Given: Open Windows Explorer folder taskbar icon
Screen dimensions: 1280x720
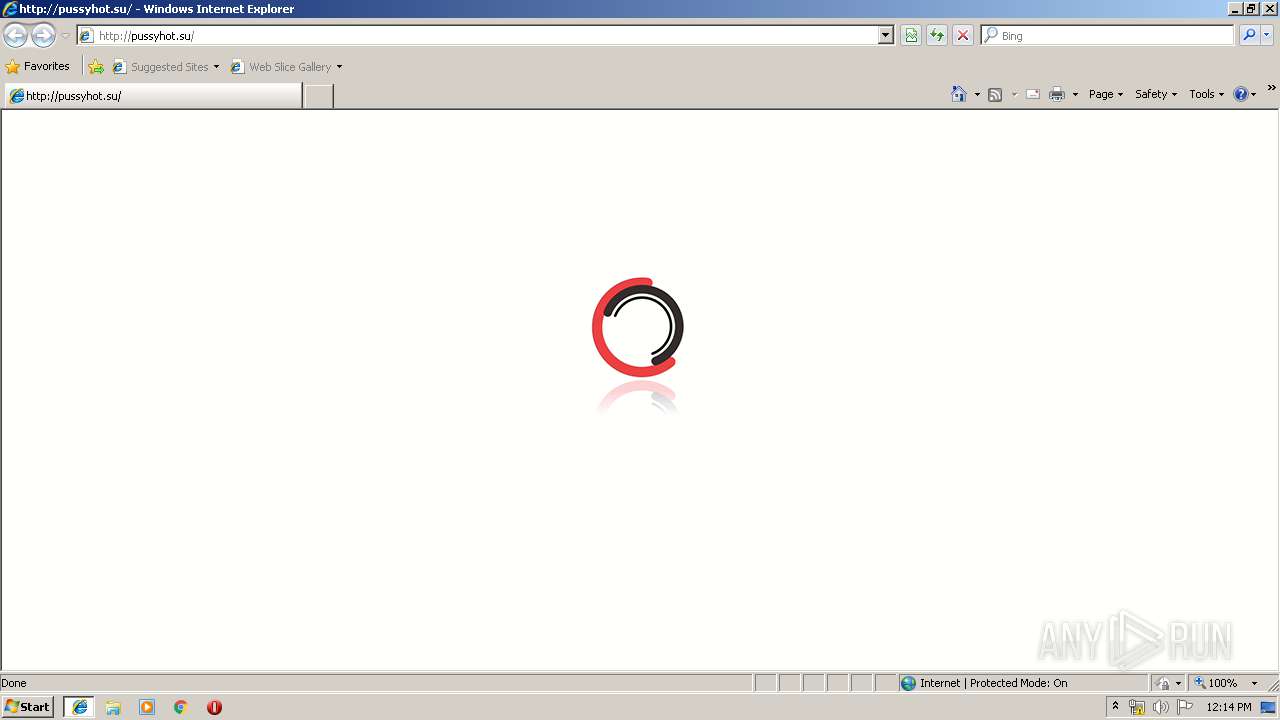Looking at the screenshot, I should (113, 707).
